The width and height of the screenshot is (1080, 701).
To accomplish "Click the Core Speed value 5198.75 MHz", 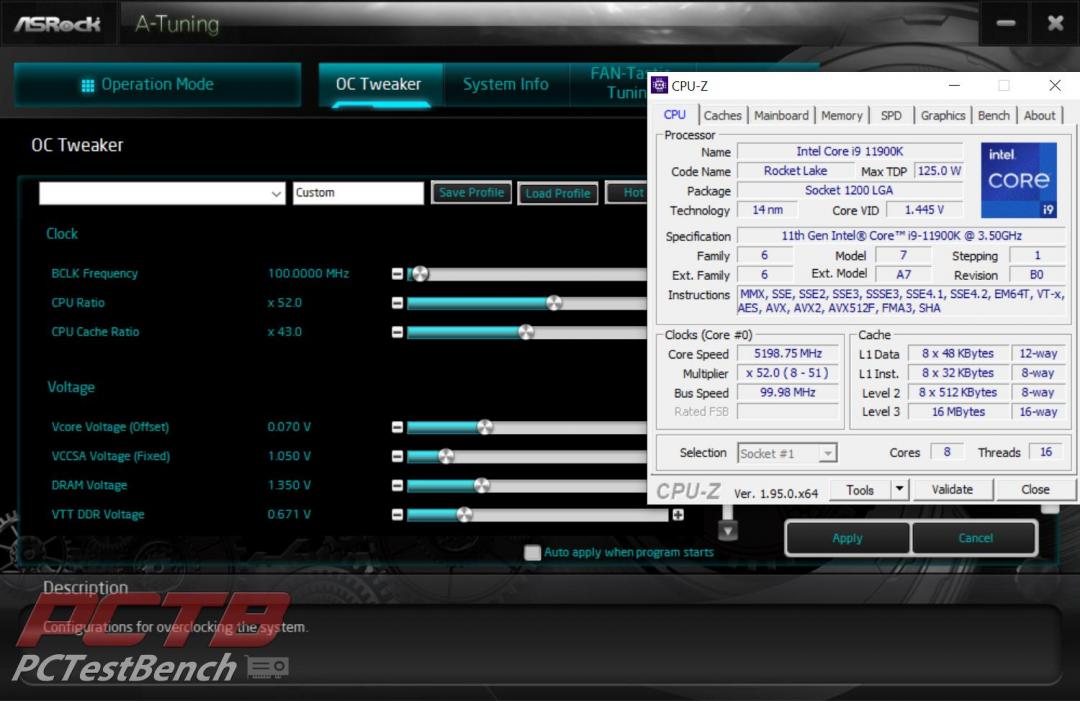I will tap(788, 353).
